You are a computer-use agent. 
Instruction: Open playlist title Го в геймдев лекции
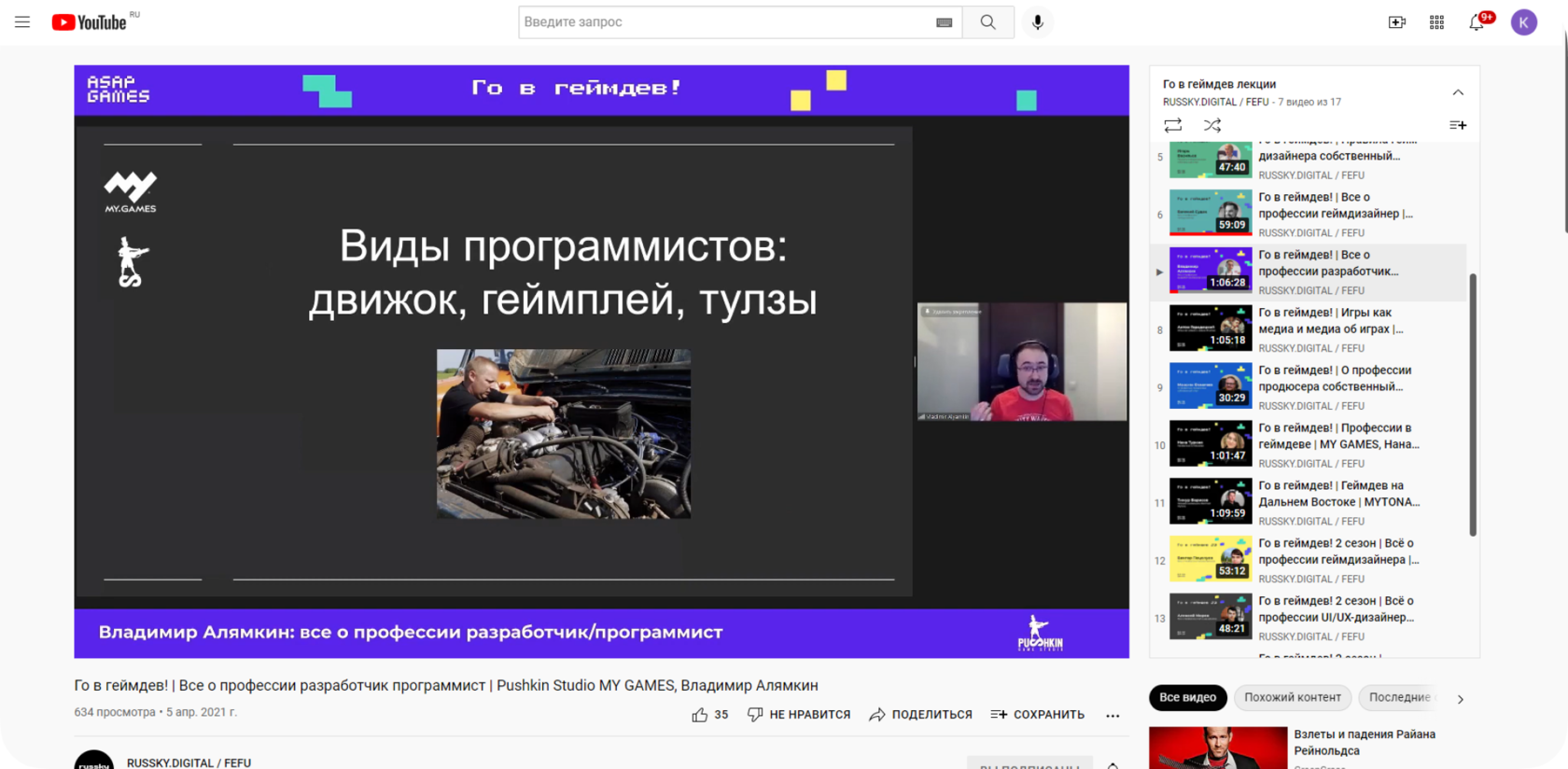click(x=1219, y=84)
